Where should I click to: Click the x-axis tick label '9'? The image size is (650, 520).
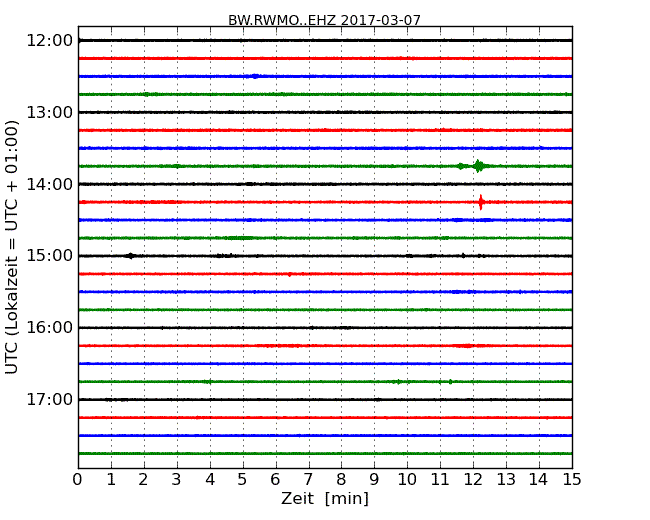pyautogui.click(x=374, y=480)
